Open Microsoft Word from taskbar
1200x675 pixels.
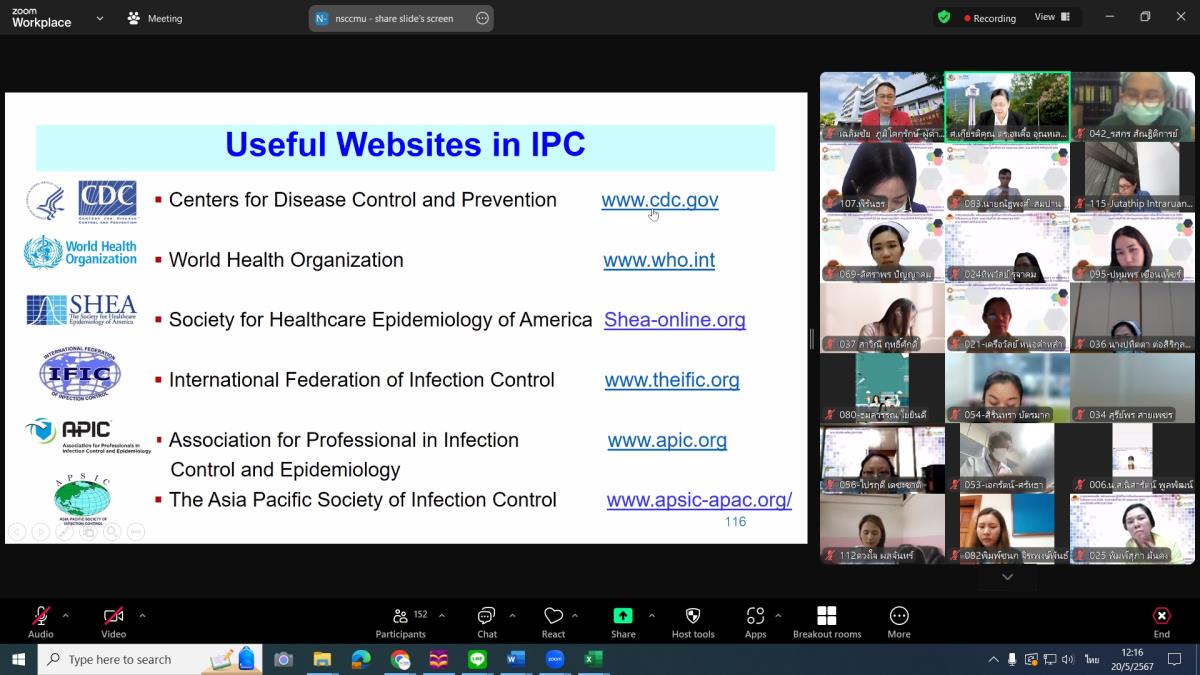click(x=516, y=659)
